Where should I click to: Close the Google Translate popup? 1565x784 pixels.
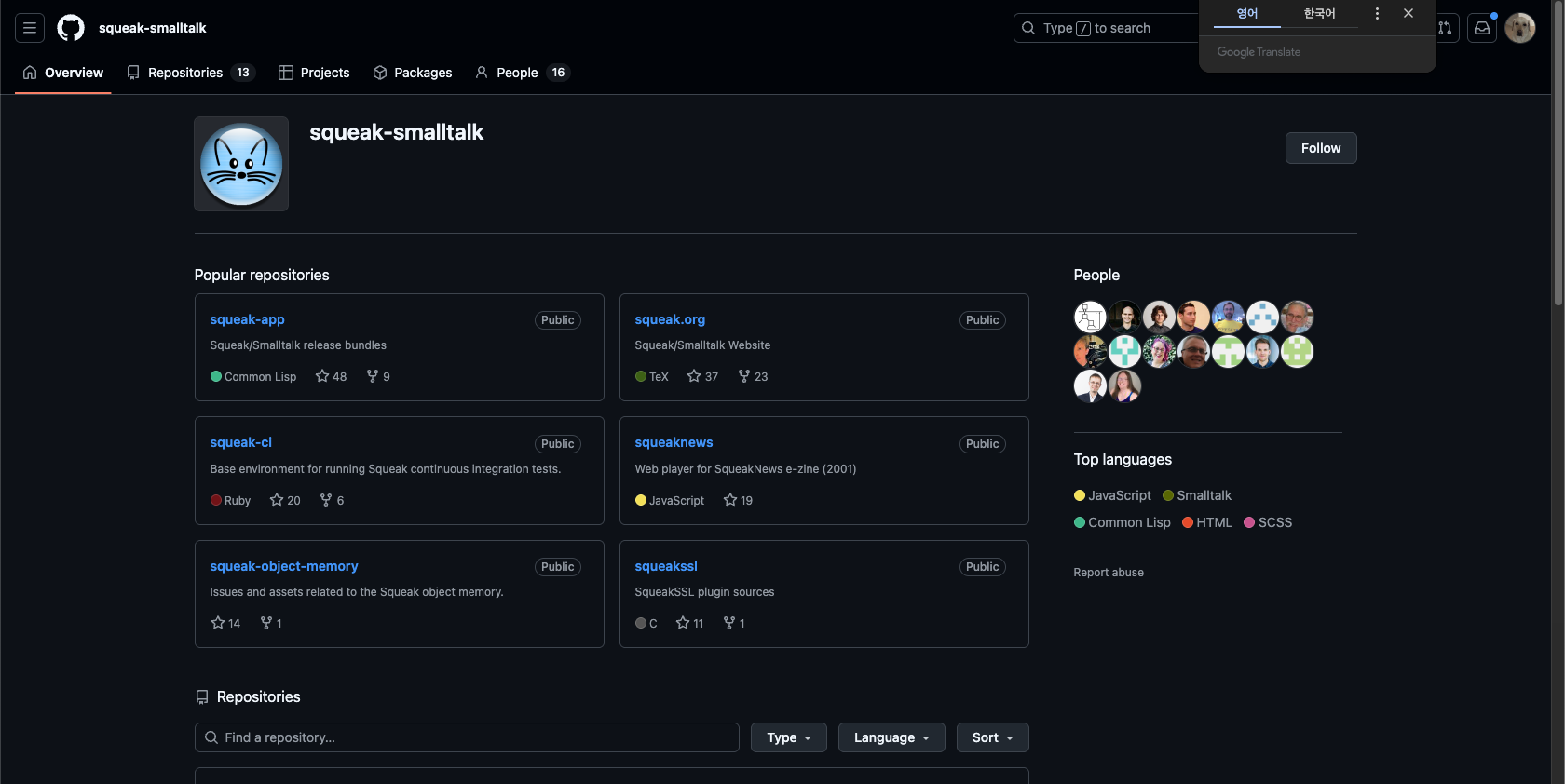(1408, 13)
